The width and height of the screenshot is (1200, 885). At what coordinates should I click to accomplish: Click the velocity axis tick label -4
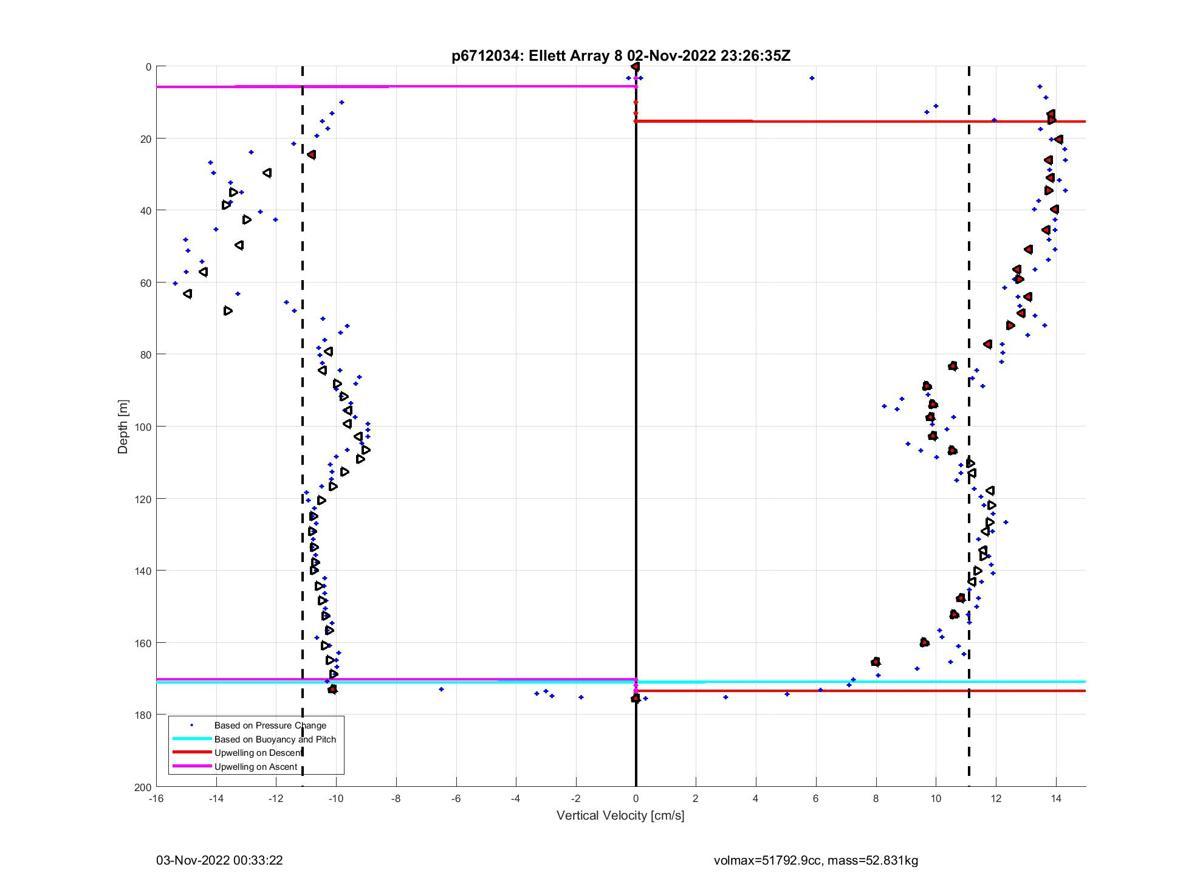point(516,798)
